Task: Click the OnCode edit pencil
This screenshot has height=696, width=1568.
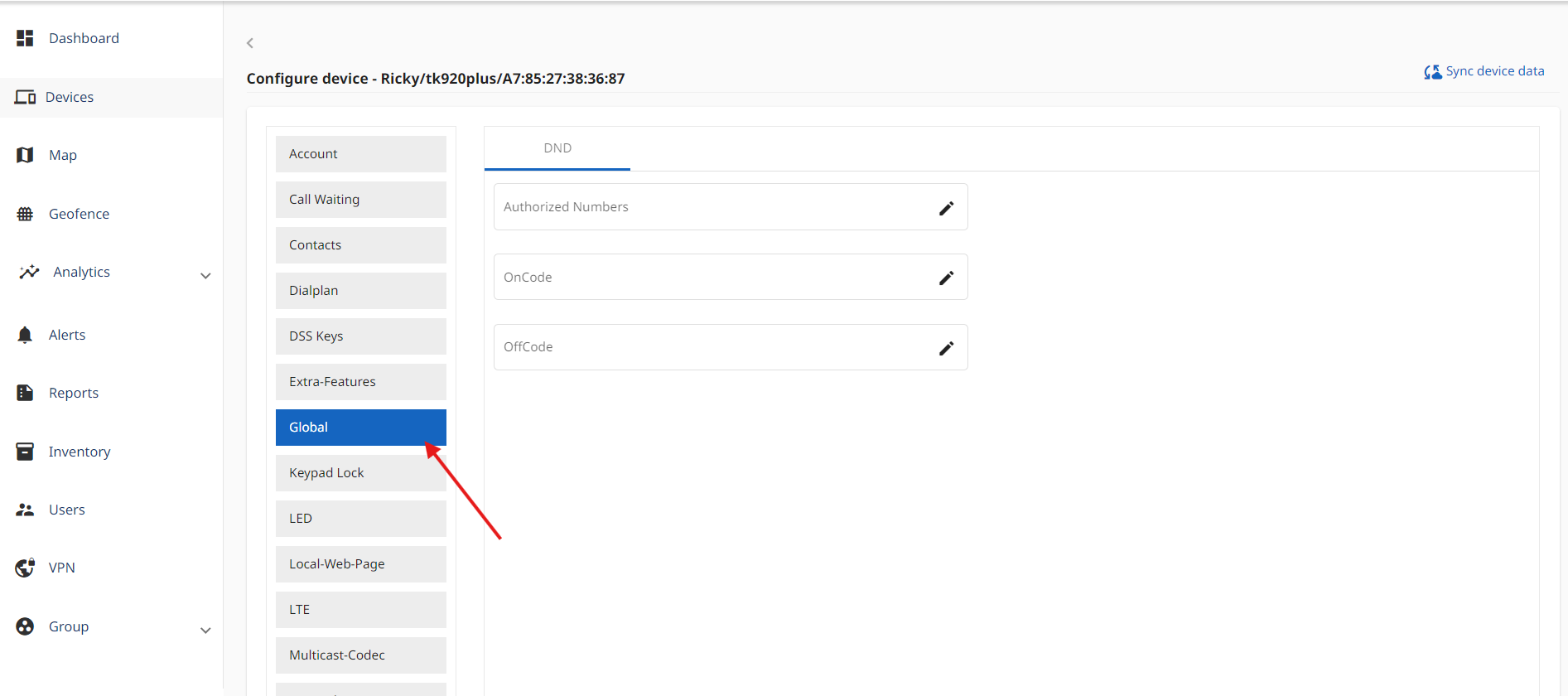Action: 946,278
